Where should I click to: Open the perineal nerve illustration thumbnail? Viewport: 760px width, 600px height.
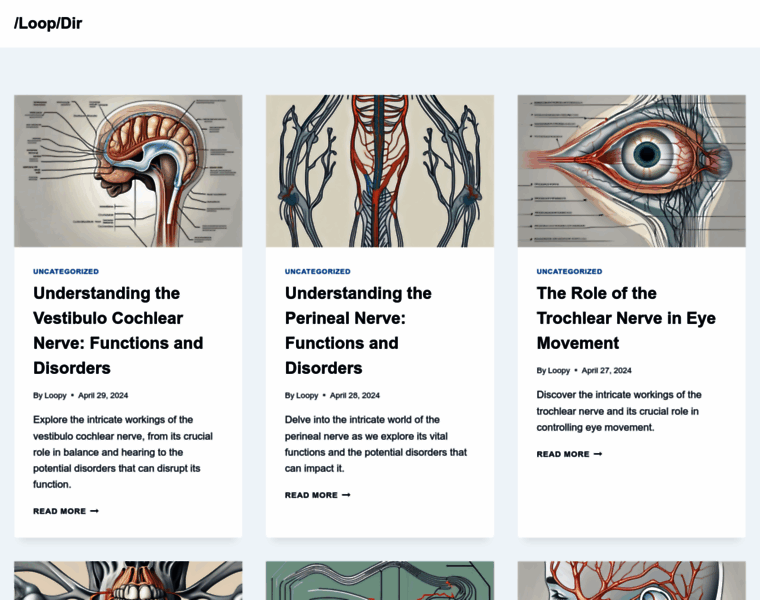click(x=380, y=171)
